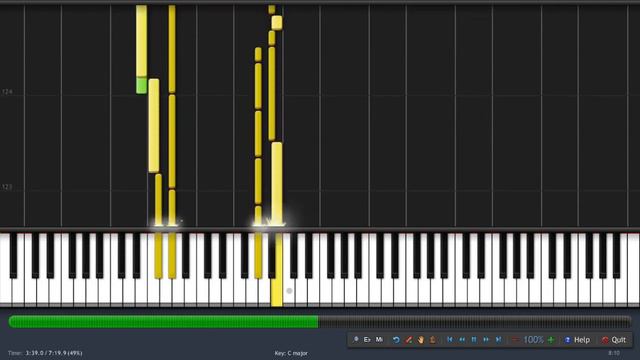This screenshot has width=640, height=360.
Task: Rewind the song playback
Action: 462,340
